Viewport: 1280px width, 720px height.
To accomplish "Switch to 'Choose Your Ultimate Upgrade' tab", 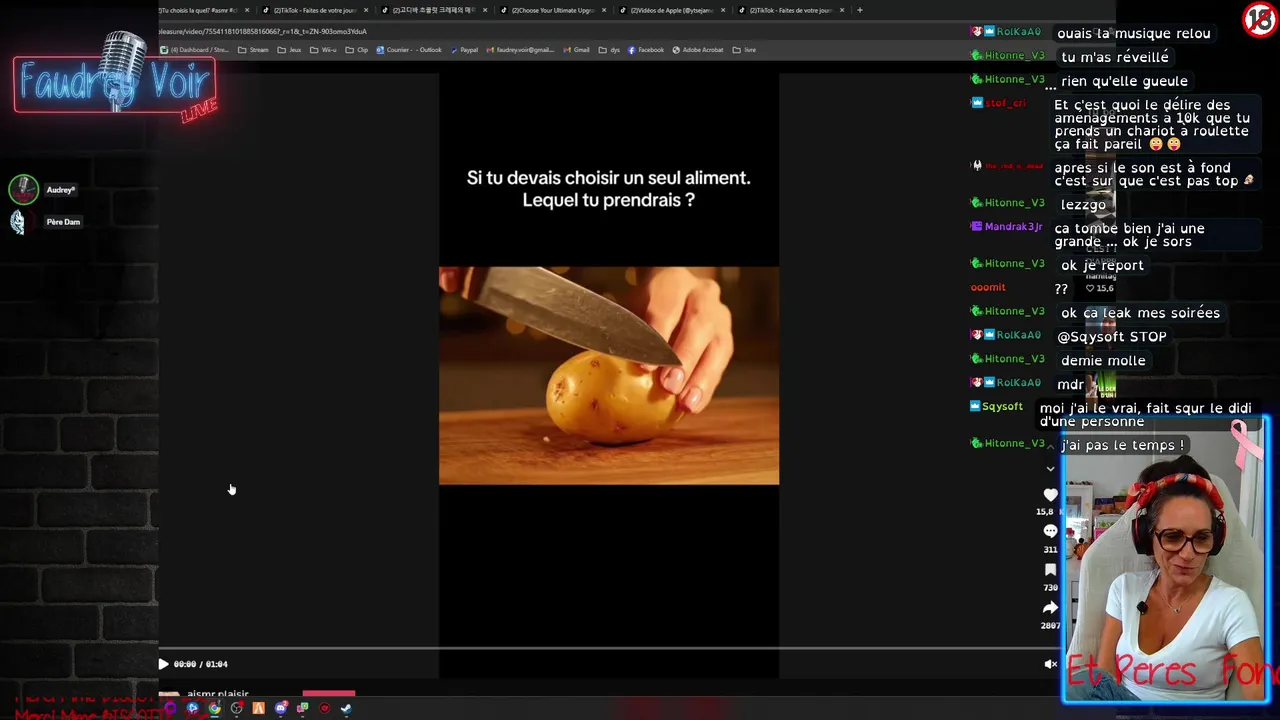I will coord(553,10).
